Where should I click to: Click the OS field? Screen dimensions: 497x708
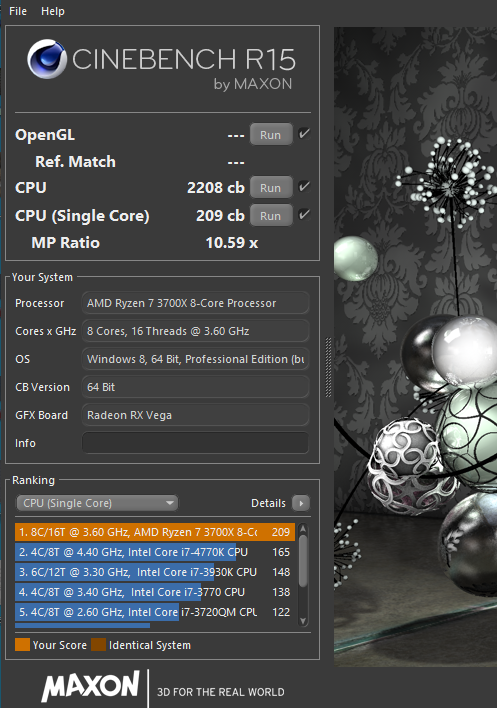pos(195,359)
